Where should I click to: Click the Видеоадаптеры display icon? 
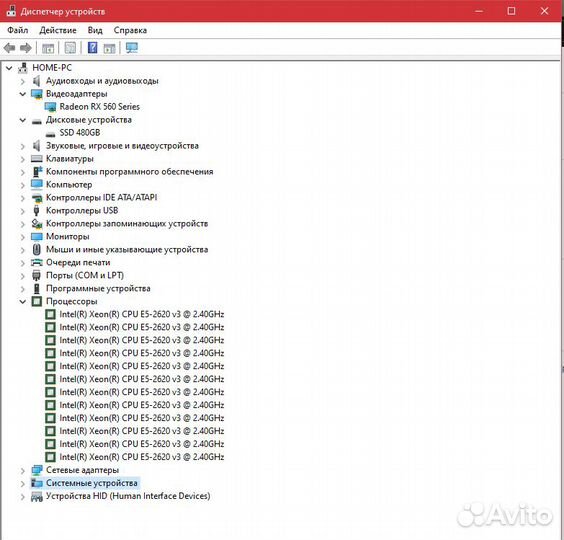37,94
